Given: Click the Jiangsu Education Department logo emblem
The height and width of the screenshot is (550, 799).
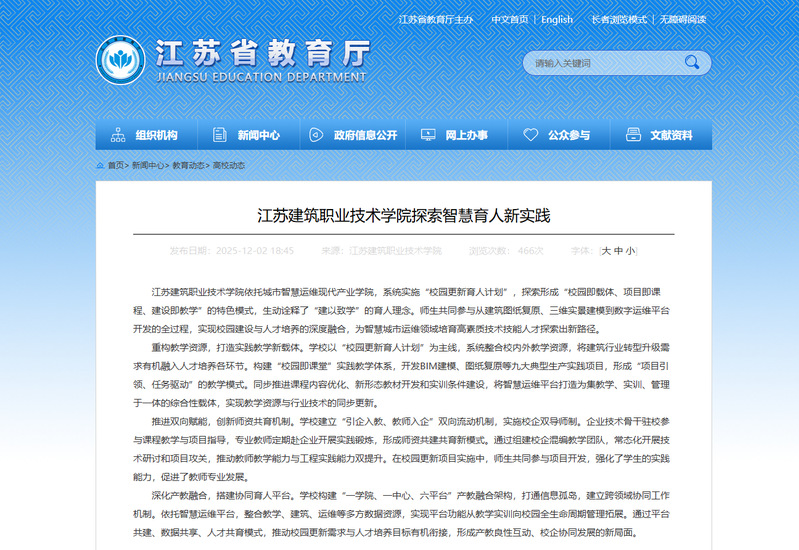Looking at the screenshot, I should [120, 61].
